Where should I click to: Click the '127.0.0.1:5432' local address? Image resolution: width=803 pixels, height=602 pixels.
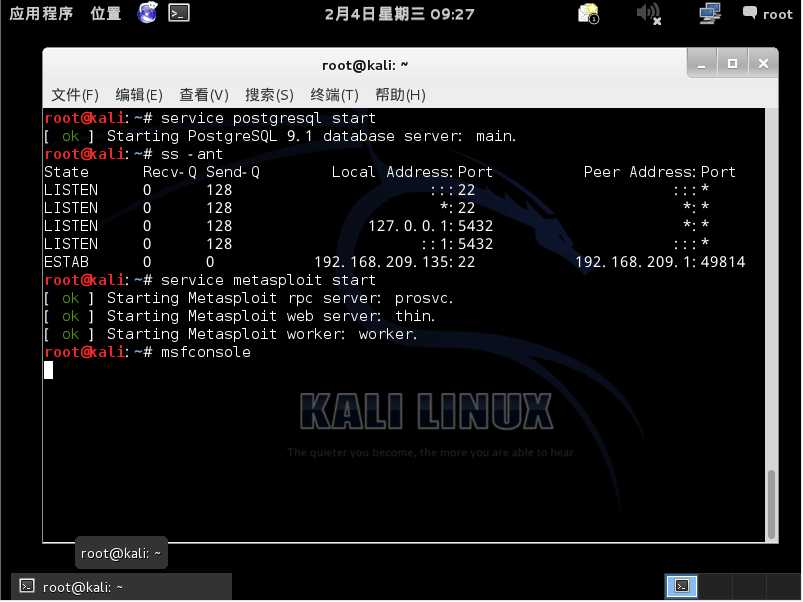430,226
